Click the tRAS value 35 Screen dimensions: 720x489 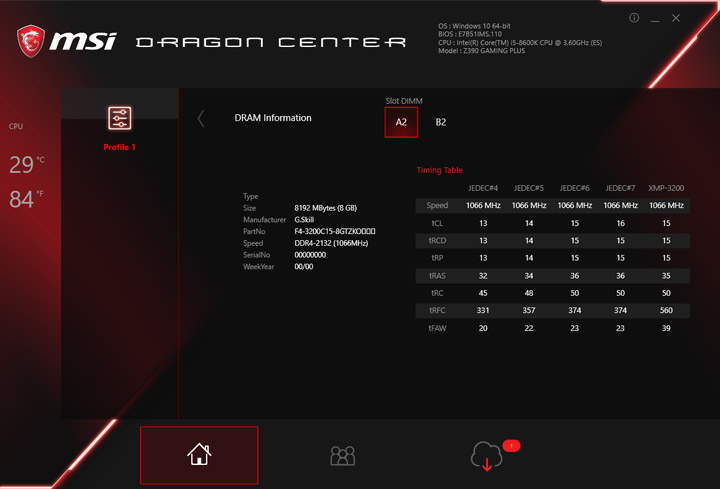666,275
